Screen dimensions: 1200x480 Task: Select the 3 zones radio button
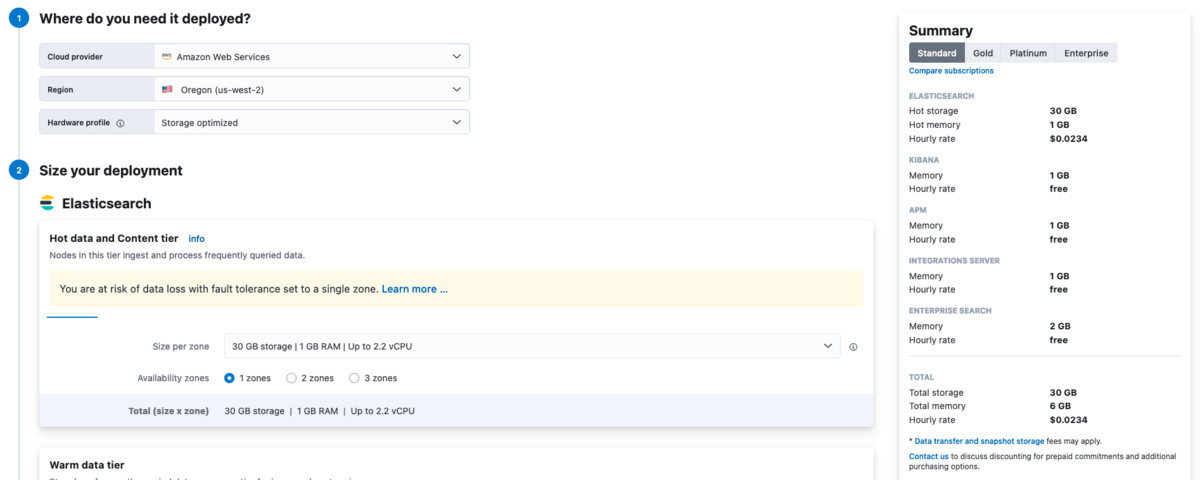(354, 378)
